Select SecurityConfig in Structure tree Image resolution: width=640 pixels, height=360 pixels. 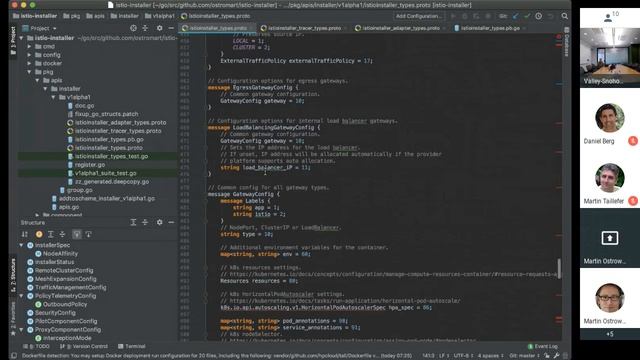tap(51, 313)
